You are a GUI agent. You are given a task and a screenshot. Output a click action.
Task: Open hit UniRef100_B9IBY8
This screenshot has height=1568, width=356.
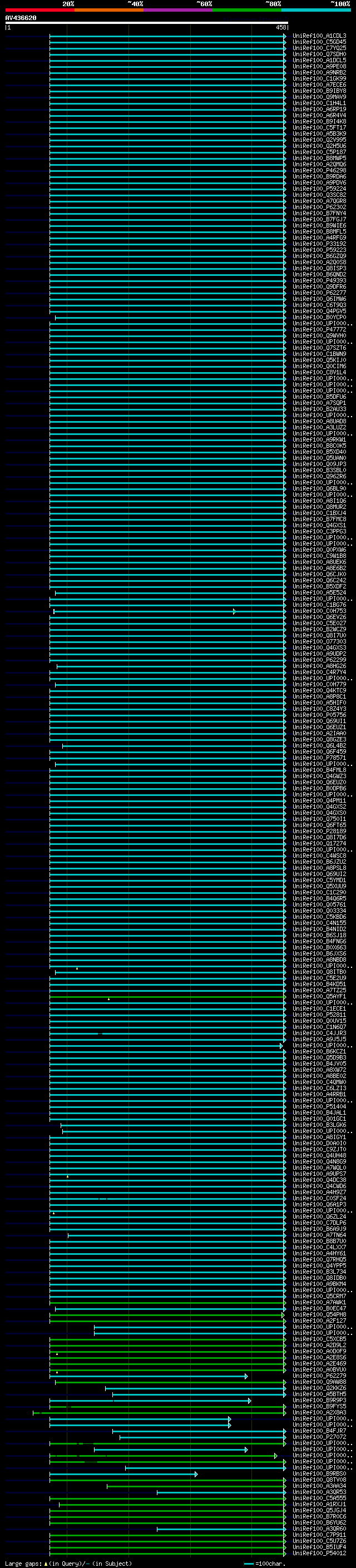(x=319, y=91)
